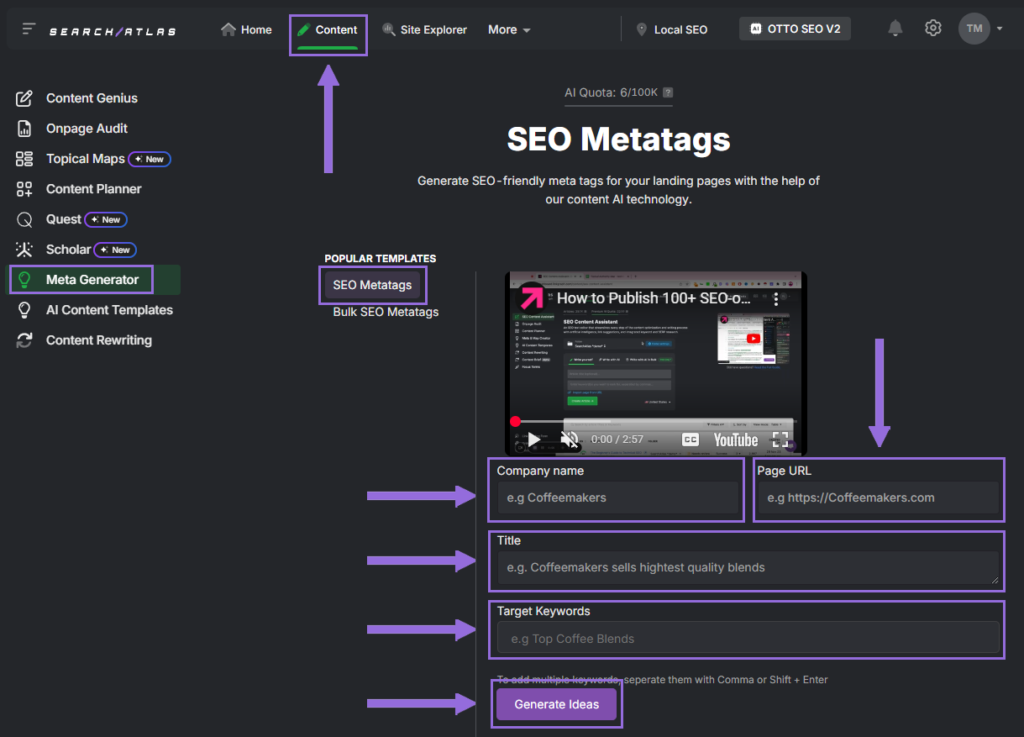This screenshot has height=737, width=1024.
Task: Unmute the video speaker icon
Action: tap(569, 439)
